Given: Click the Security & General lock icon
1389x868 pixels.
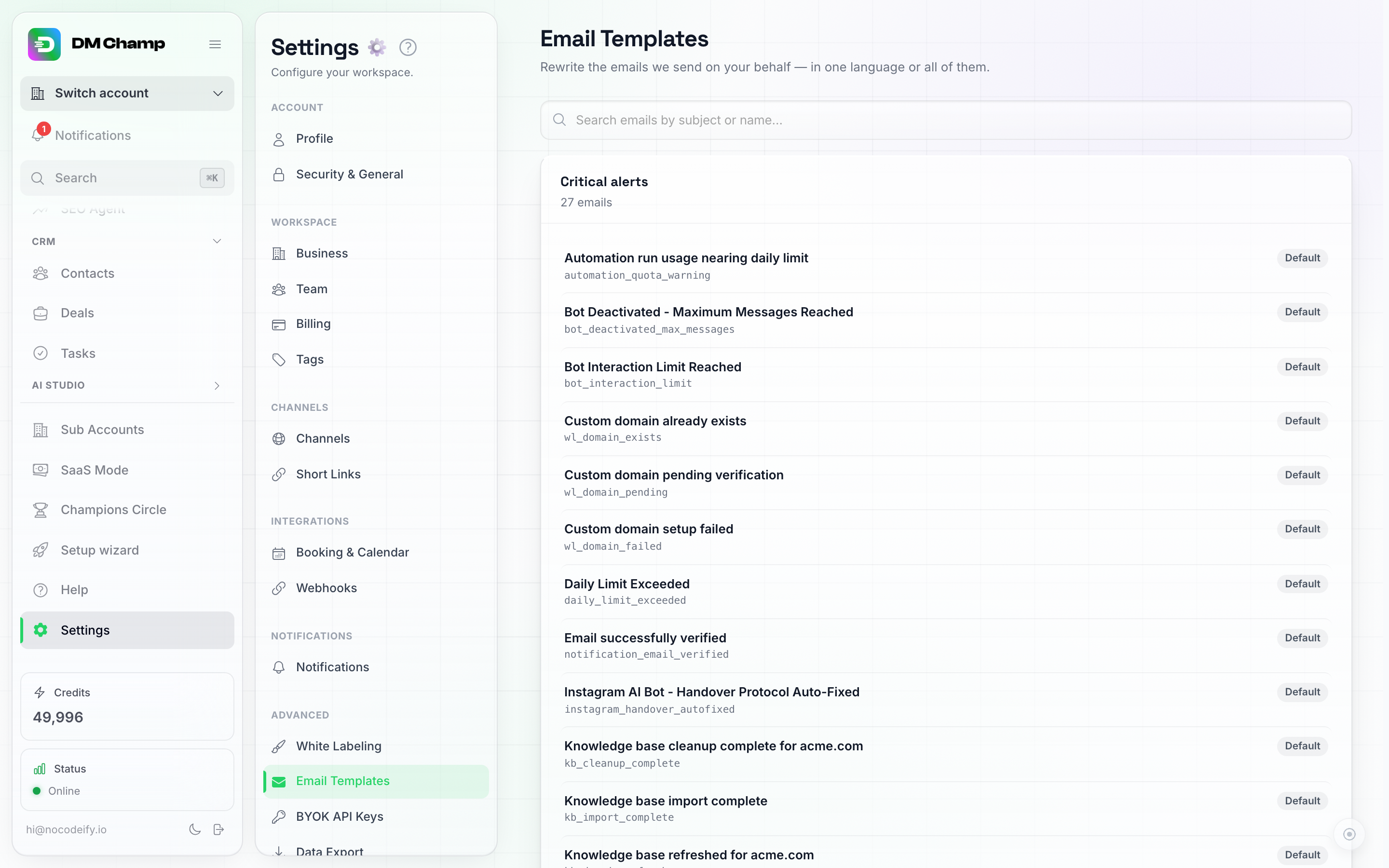Looking at the screenshot, I should [278, 175].
